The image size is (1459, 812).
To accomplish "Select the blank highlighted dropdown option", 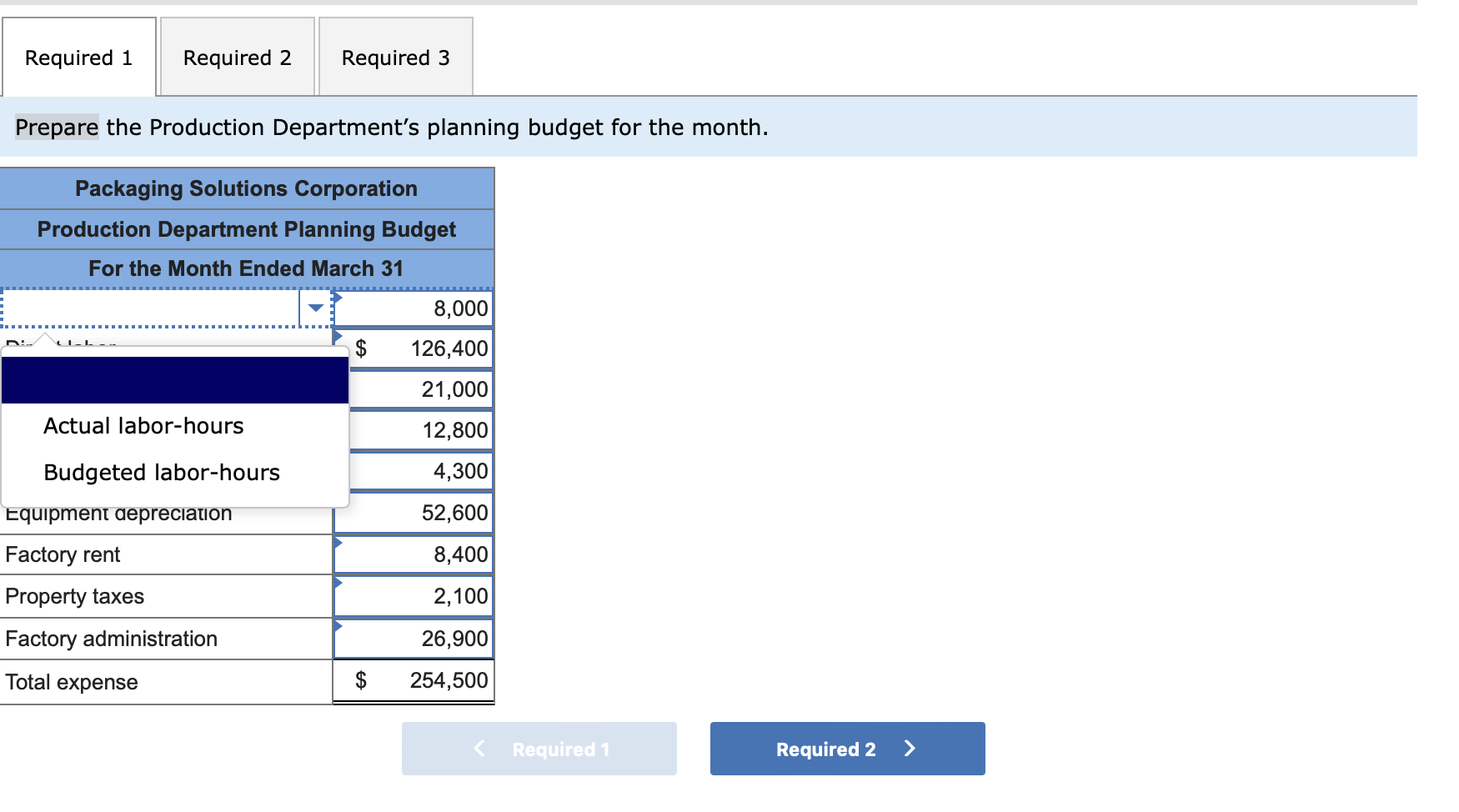I will tap(175, 380).
